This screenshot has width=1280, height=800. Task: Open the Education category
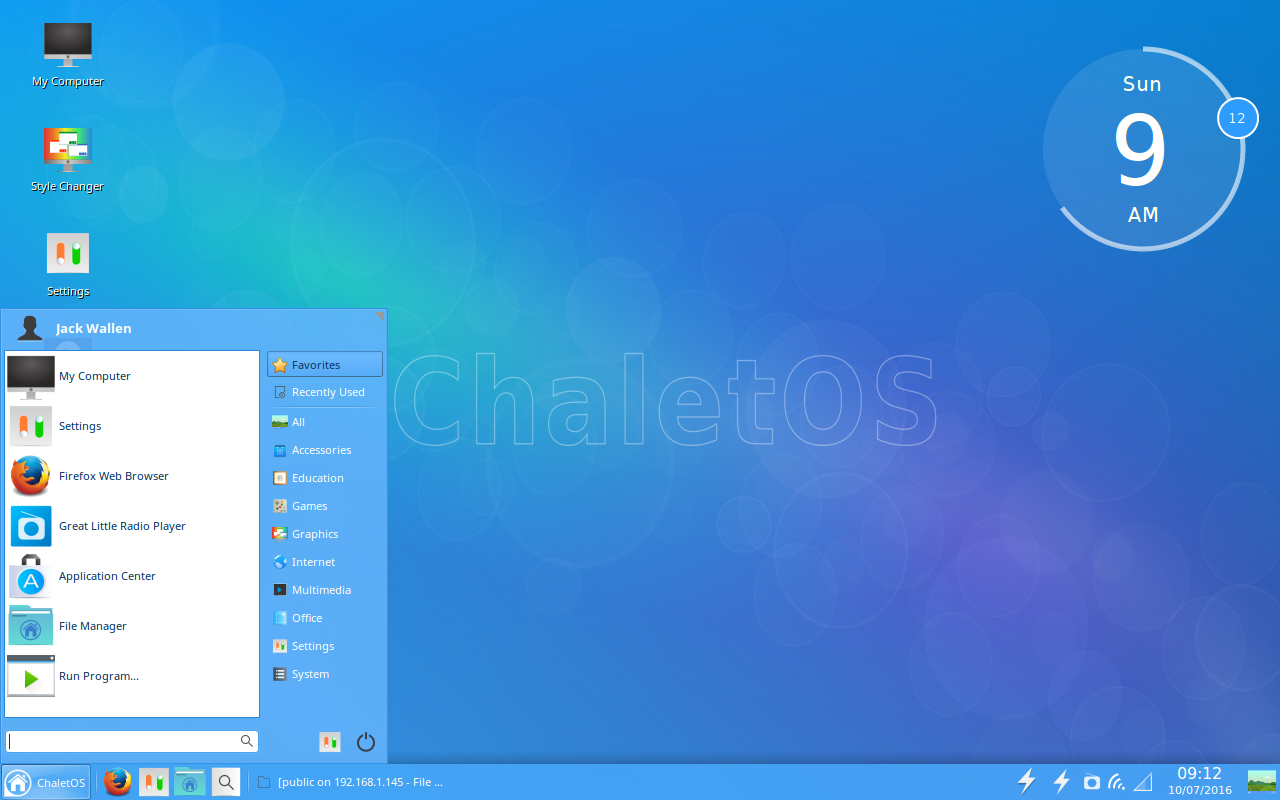[325, 478]
